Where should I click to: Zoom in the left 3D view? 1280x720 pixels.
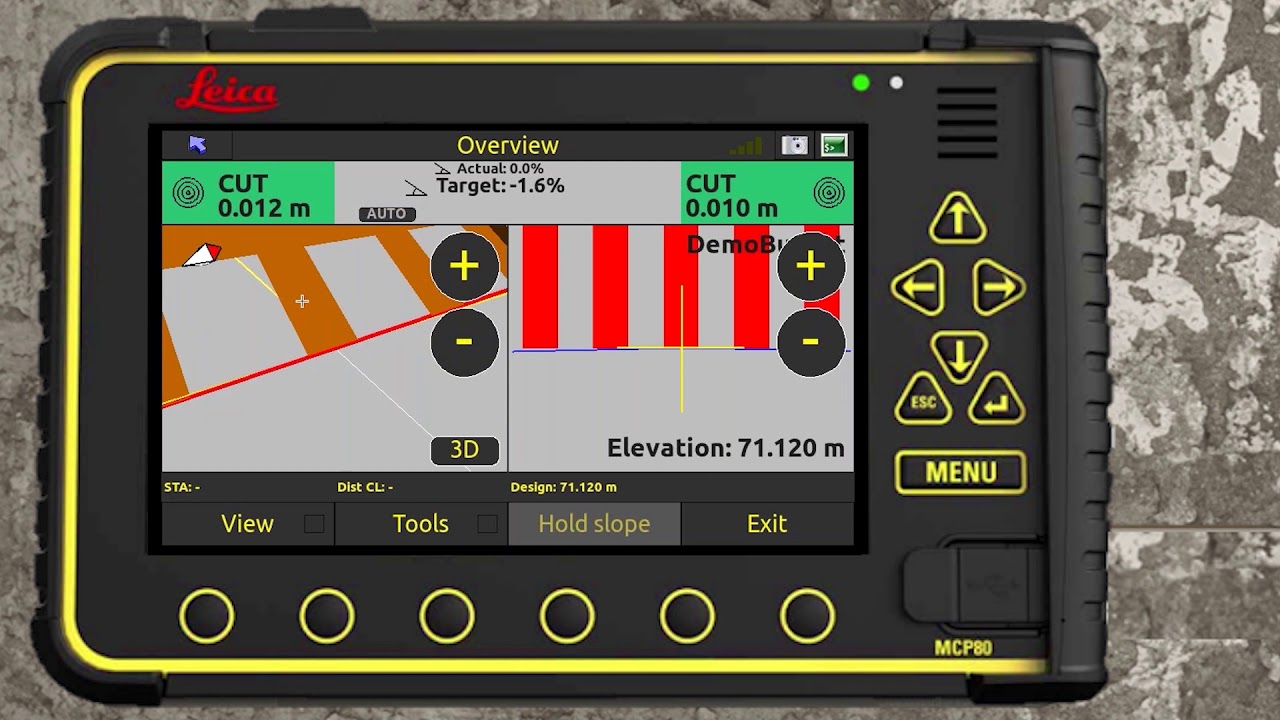[x=464, y=266]
